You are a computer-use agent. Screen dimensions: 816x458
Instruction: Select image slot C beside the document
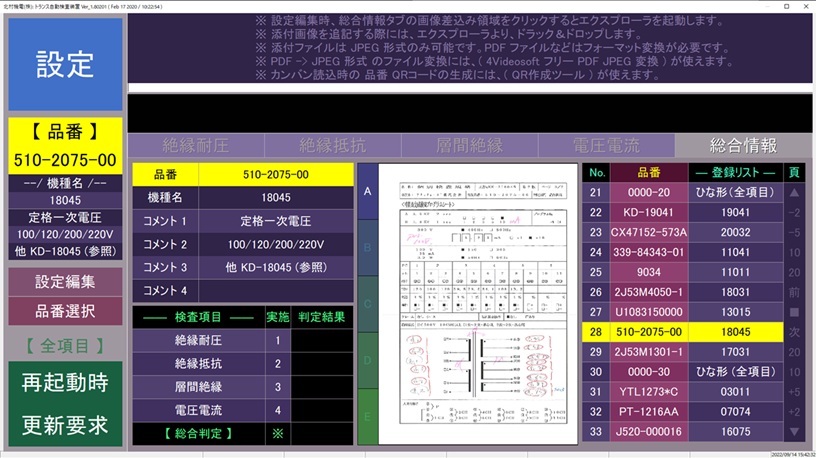pos(366,303)
